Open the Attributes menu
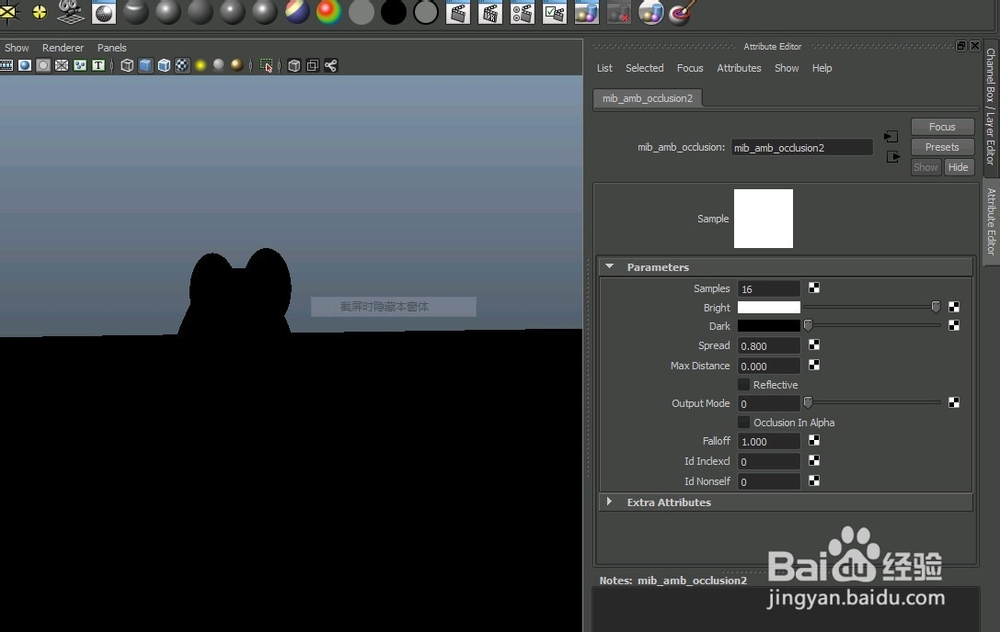Image resolution: width=1000 pixels, height=632 pixels. click(x=739, y=68)
